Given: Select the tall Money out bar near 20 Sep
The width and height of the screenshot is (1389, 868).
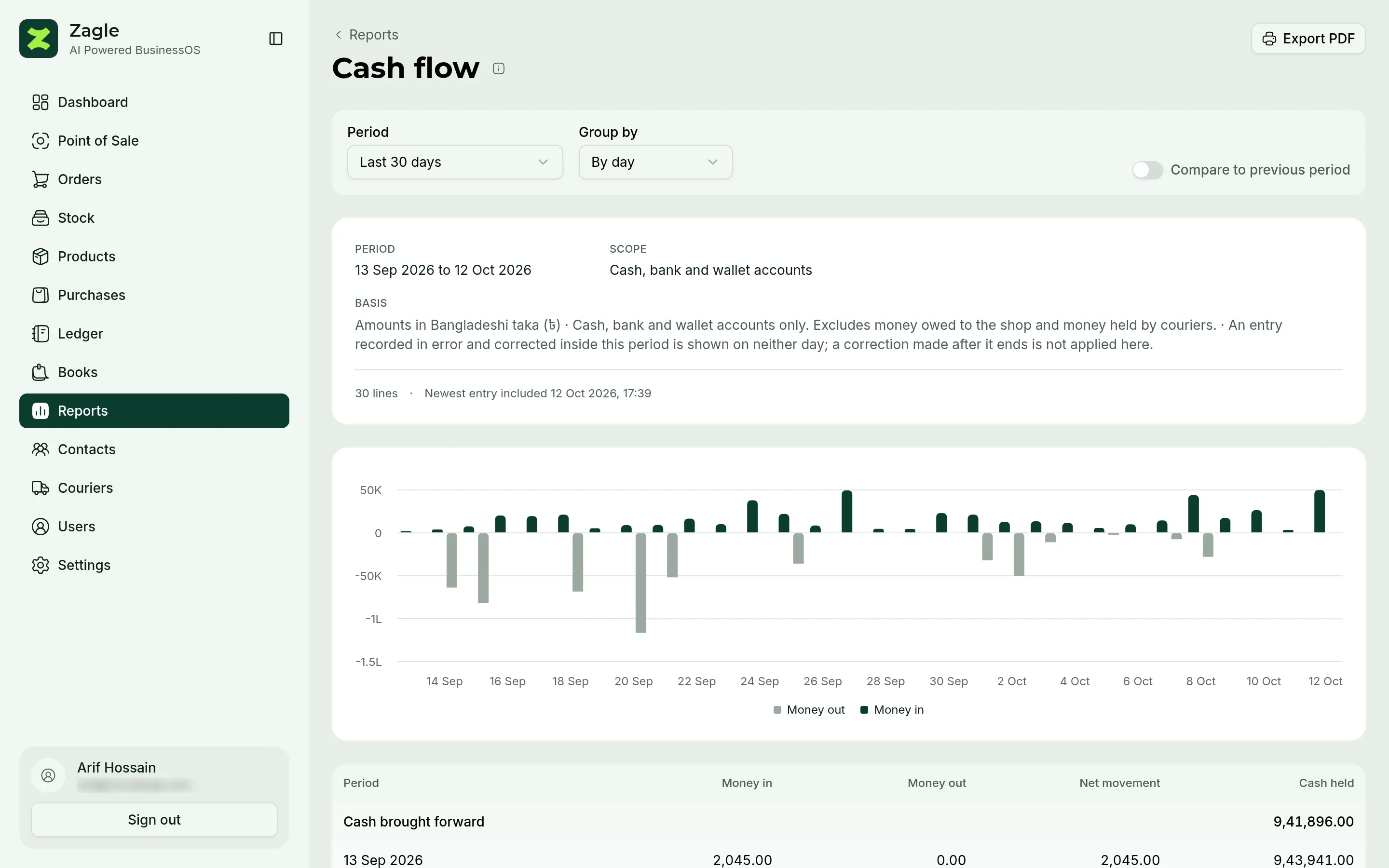Looking at the screenshot, I should coord(640,583).
